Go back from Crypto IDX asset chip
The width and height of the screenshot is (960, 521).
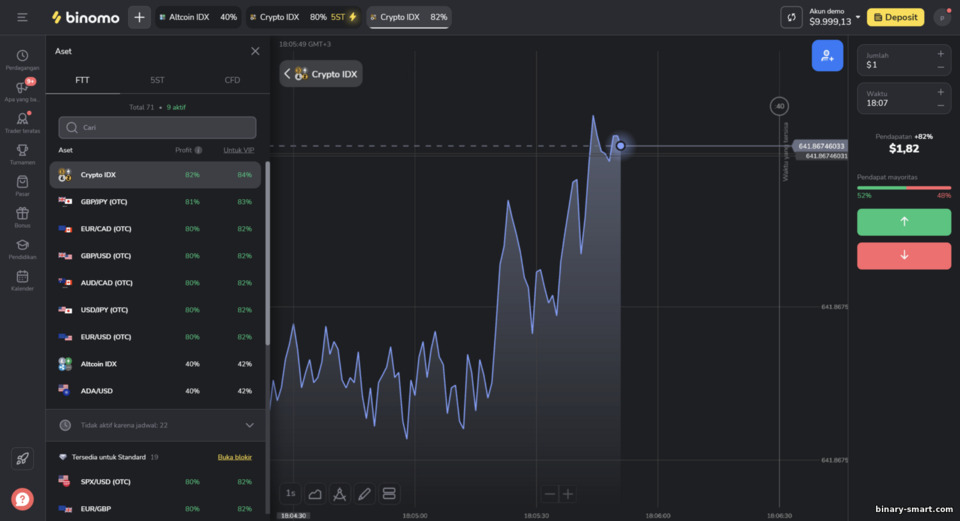click(x=287, y=74)
